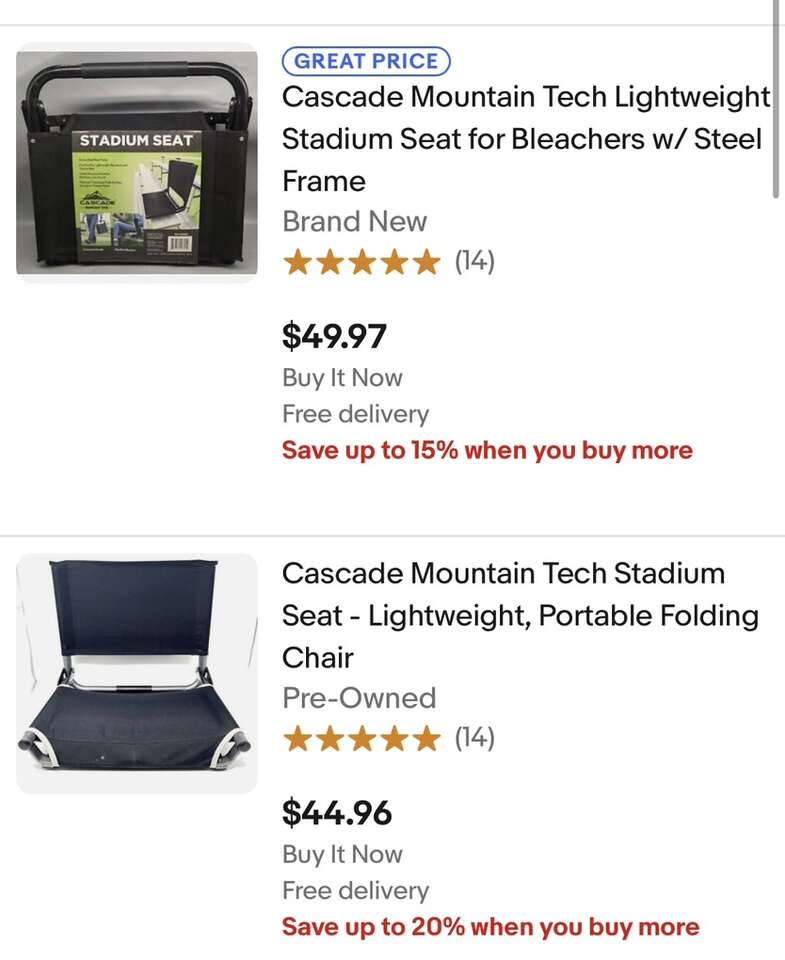Click the $49.97 price
Image resolution: width=785 pixels, height=960 pixels.
[x=334, y=336]
